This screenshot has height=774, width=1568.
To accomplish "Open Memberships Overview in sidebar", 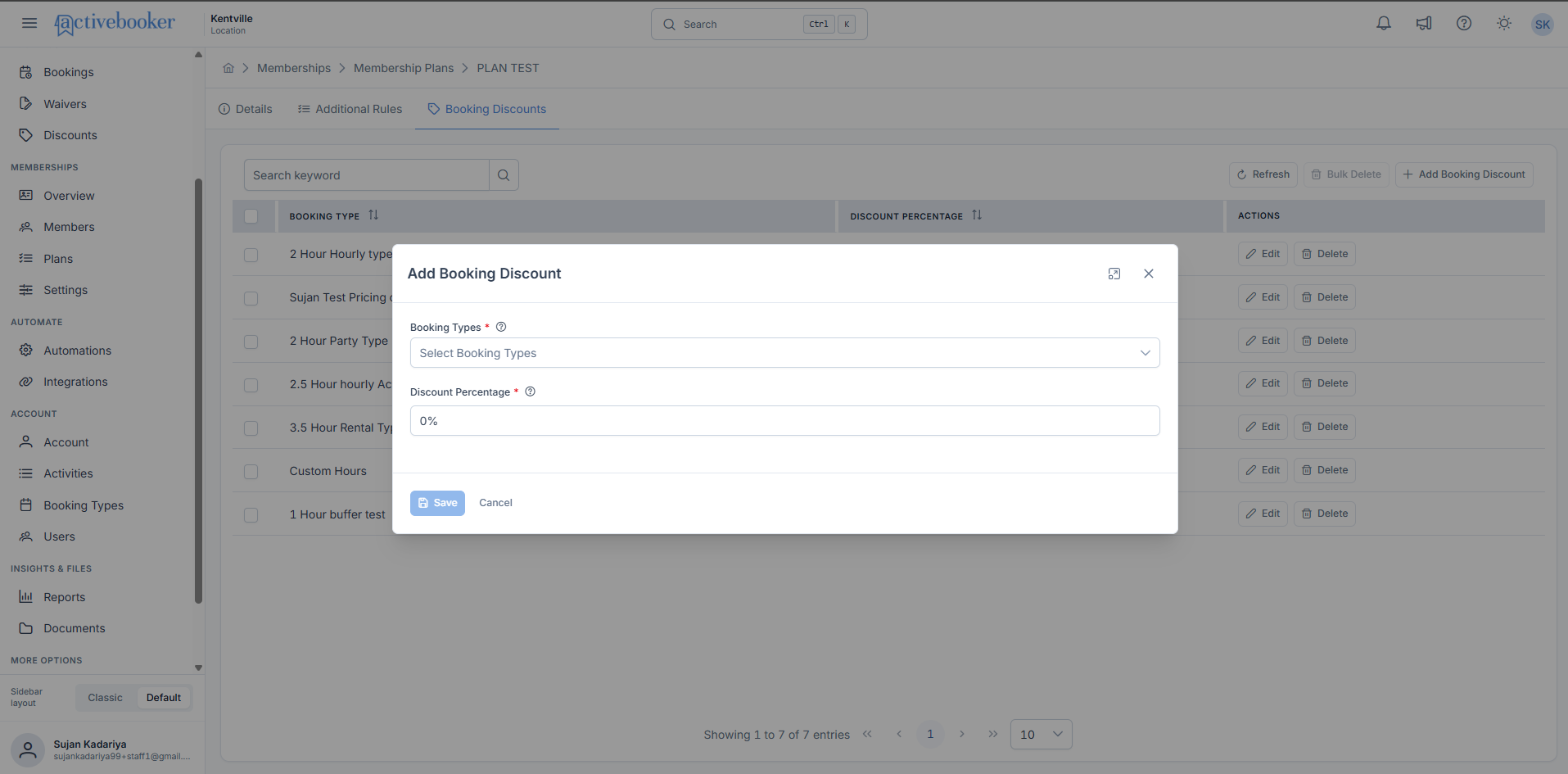I will coord(69,196).
